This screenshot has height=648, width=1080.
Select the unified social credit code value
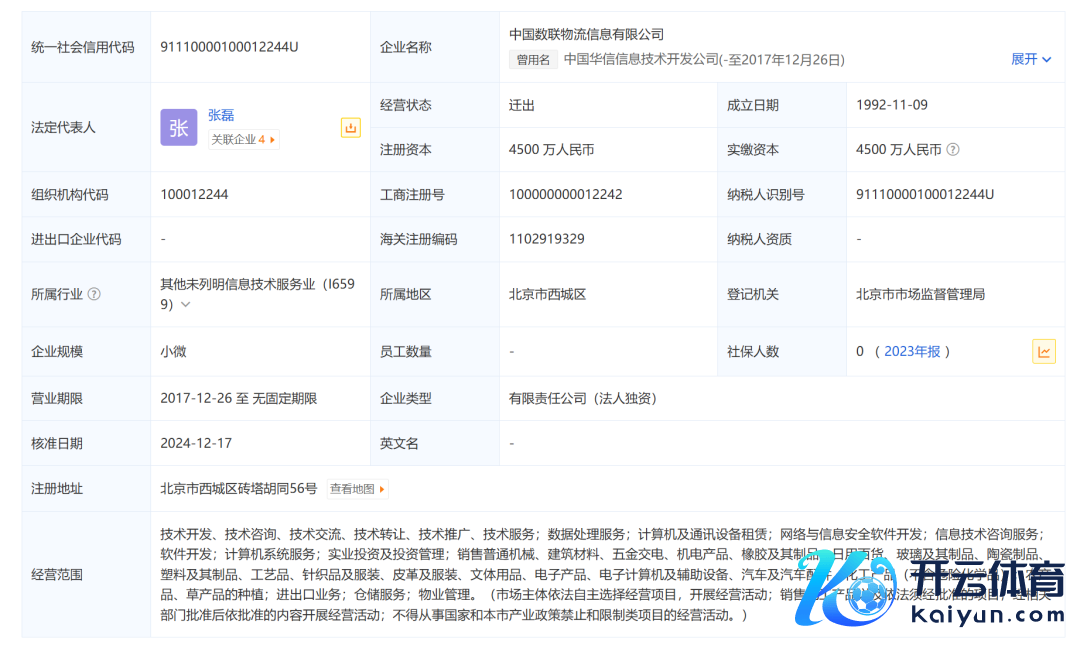[229, 47]
